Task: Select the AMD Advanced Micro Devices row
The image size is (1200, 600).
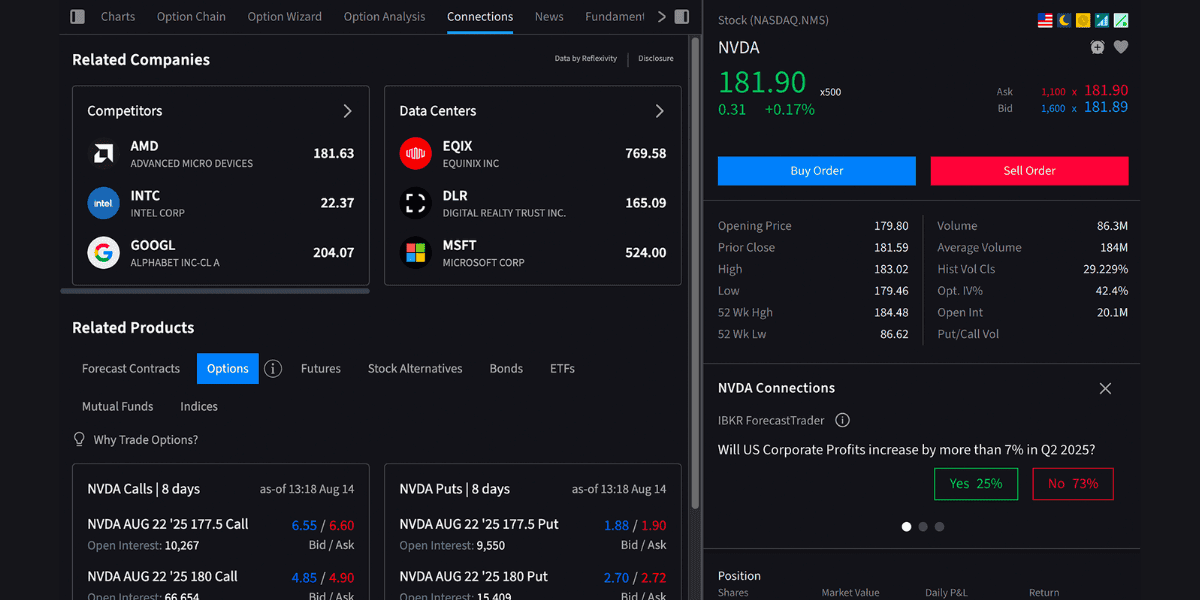Action: [x=221, y=154]
